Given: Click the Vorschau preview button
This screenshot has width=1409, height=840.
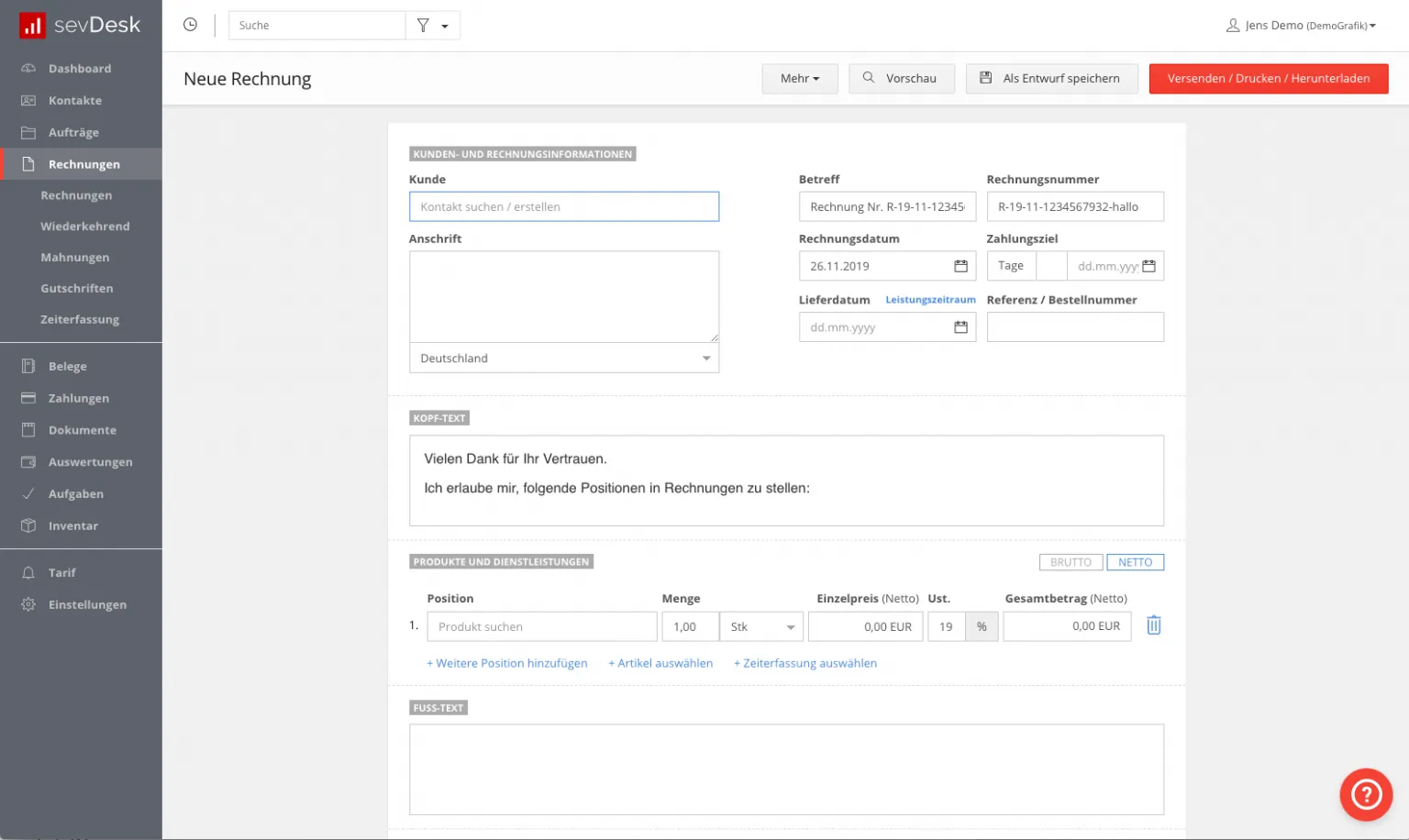Looking at the screenshot, I should tap(902, 79).
